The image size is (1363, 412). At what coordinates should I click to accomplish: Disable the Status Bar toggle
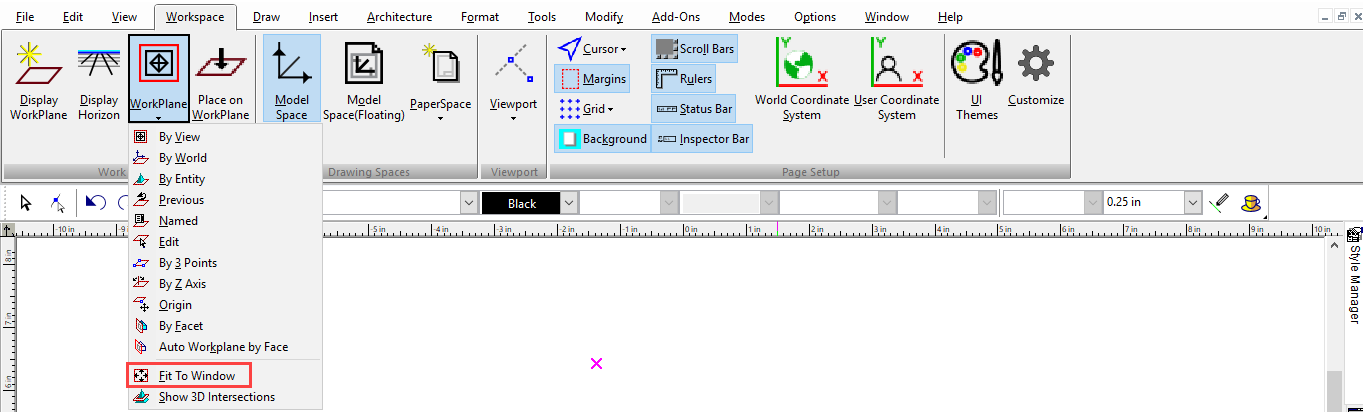694,108
